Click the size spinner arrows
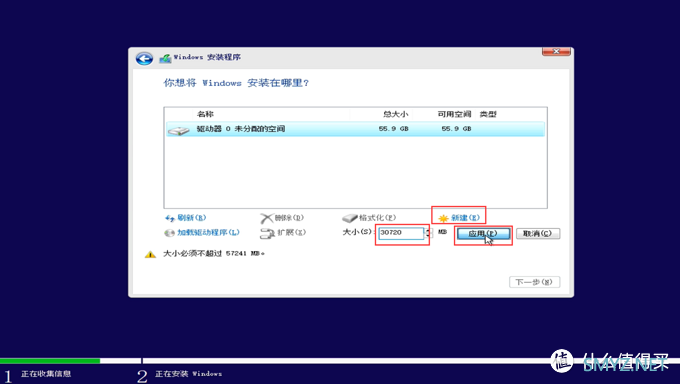Screen dimensions: 680x384 (428, 233)
